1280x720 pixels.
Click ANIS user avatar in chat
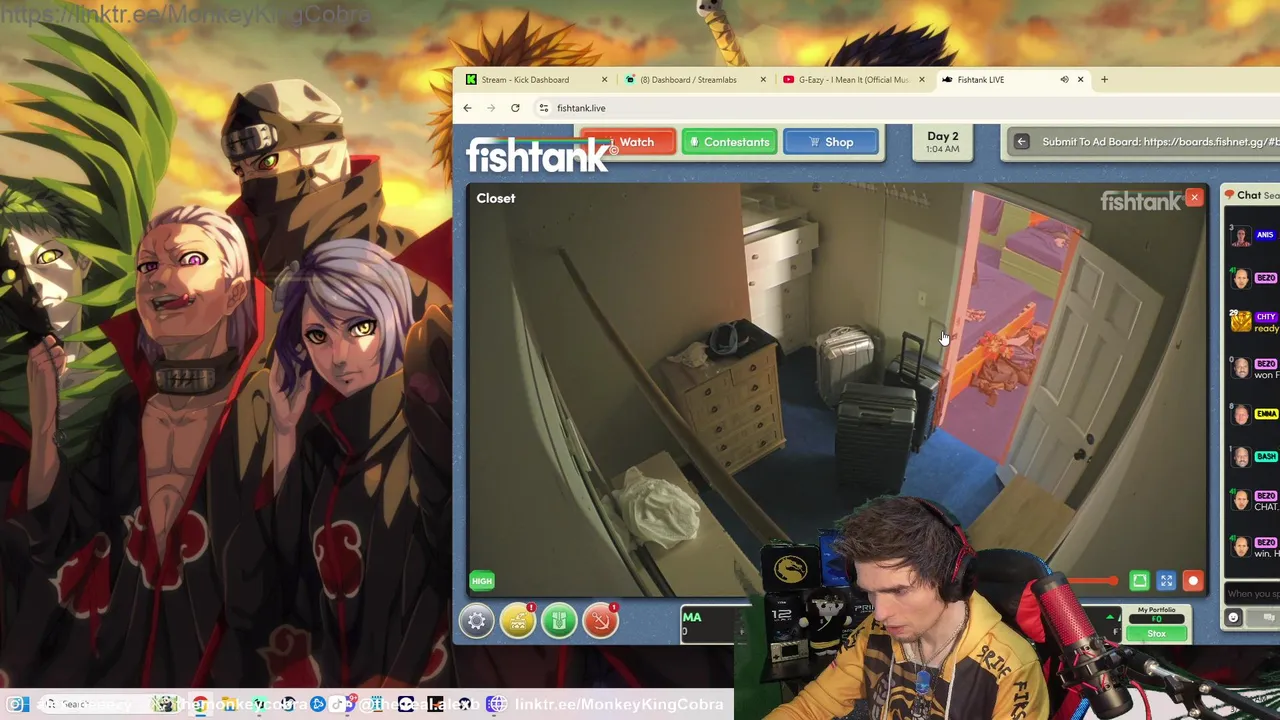pos(1241,237)
